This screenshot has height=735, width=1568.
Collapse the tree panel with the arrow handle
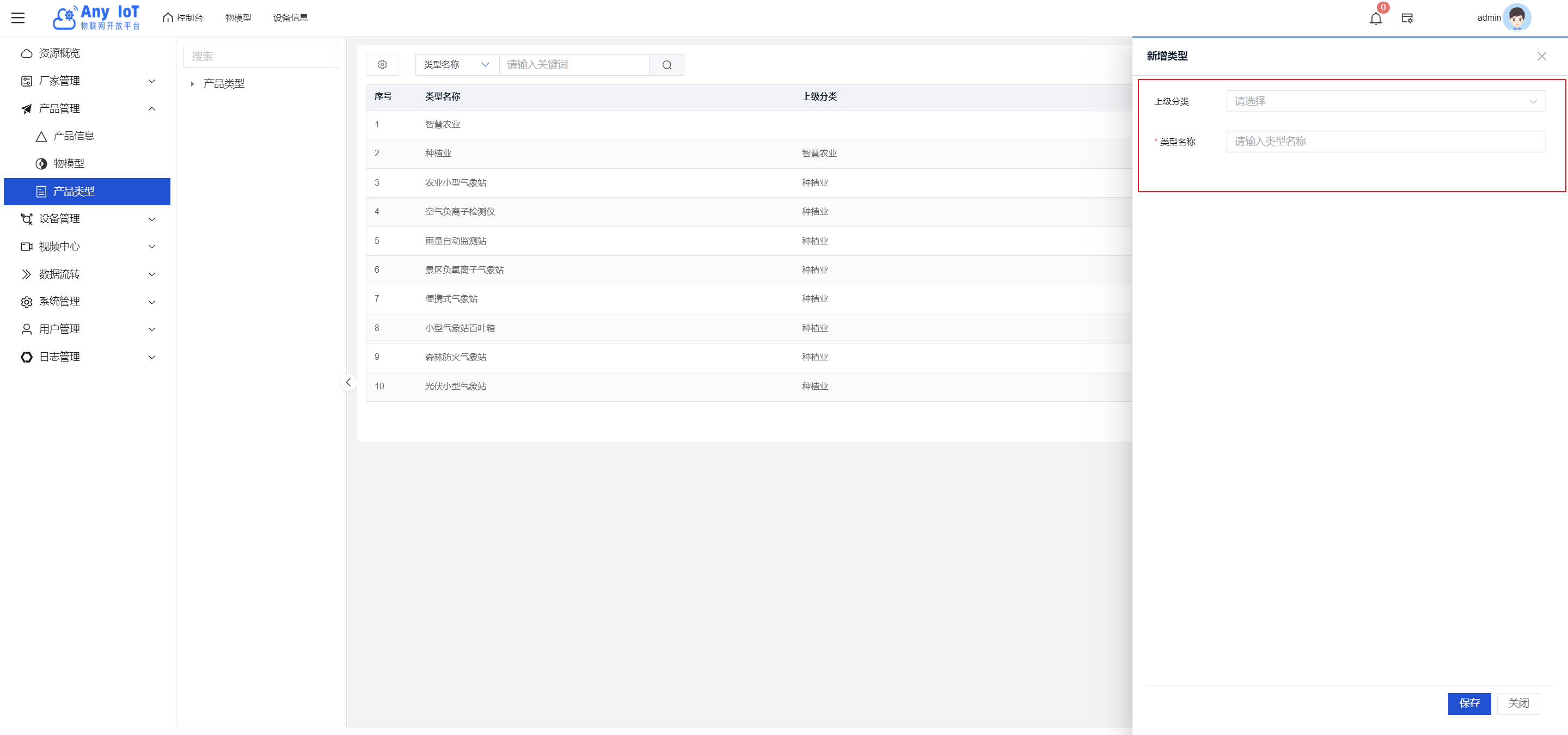(x=348, y=382)
